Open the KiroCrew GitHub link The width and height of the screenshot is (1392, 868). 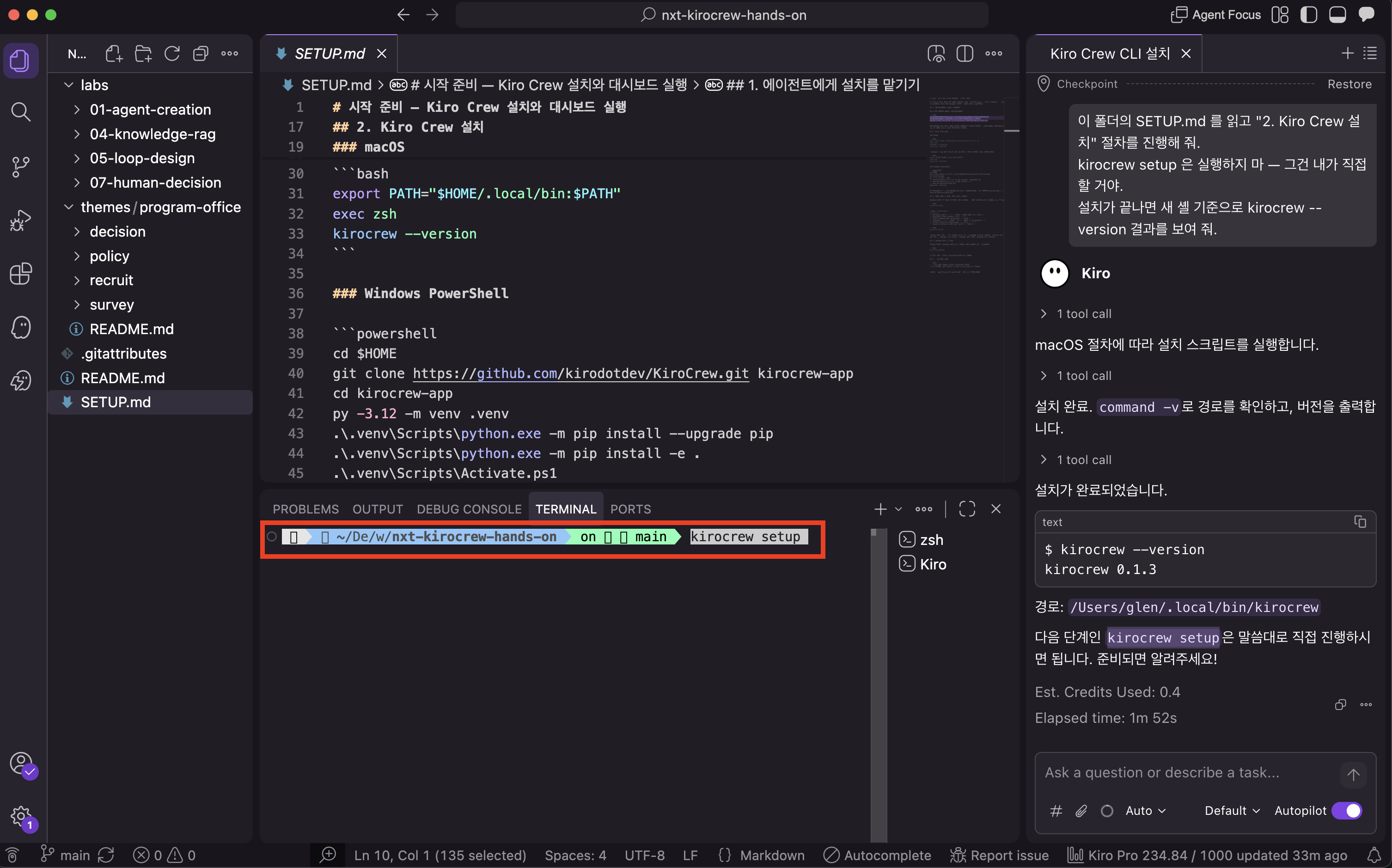coord(580,374)
